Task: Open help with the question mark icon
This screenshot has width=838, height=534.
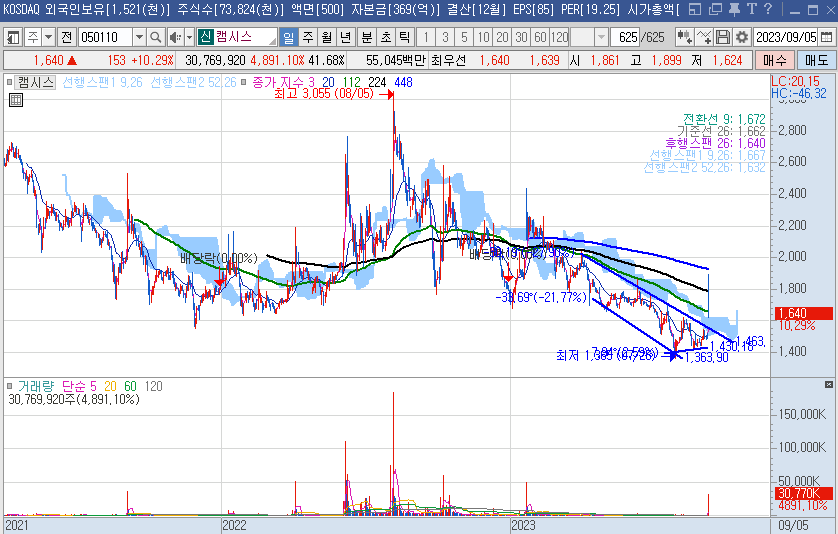Action: point(768,9)
